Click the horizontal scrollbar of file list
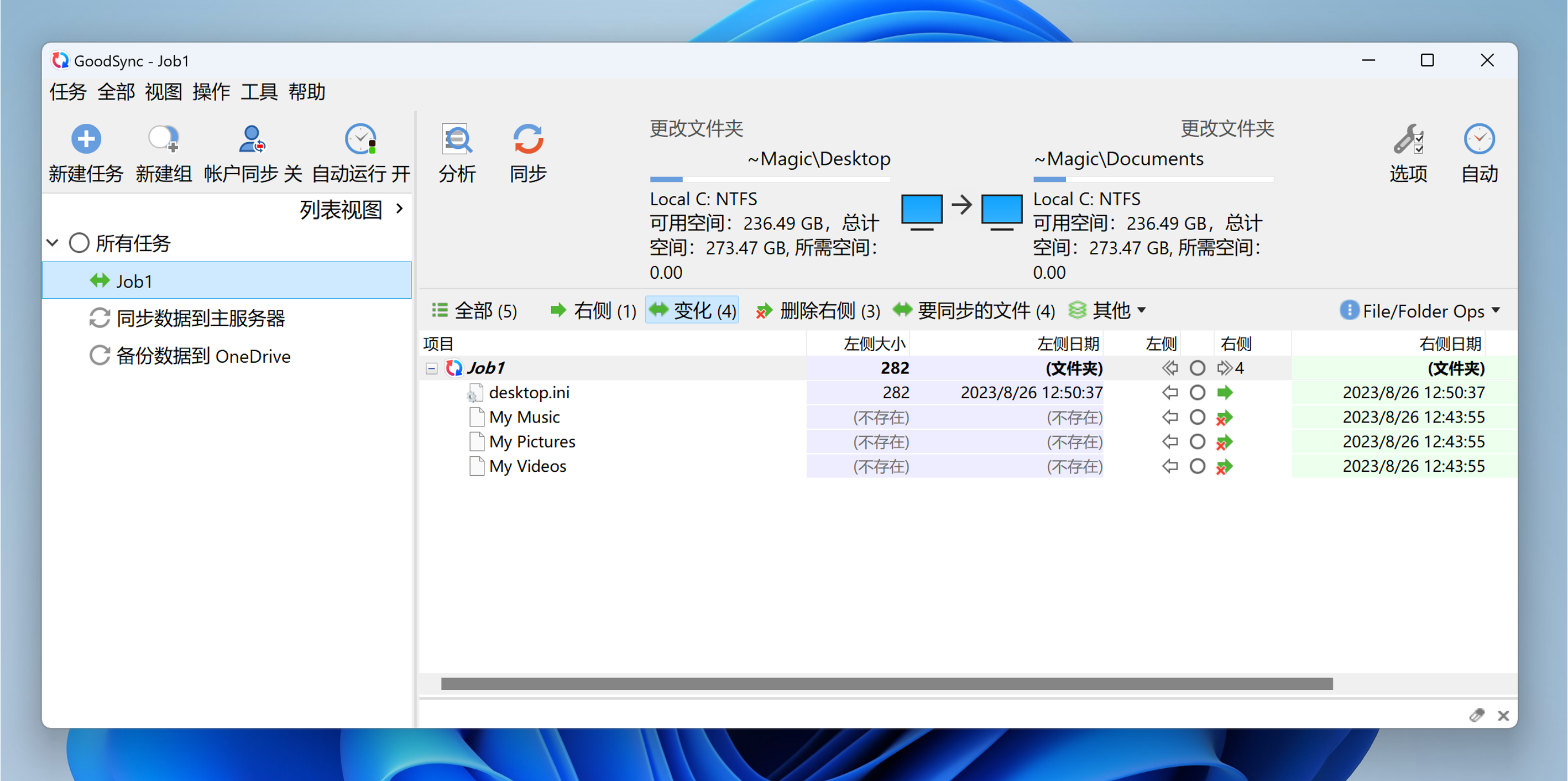The height and width of the screenshot is (781, 1568). 886,684
